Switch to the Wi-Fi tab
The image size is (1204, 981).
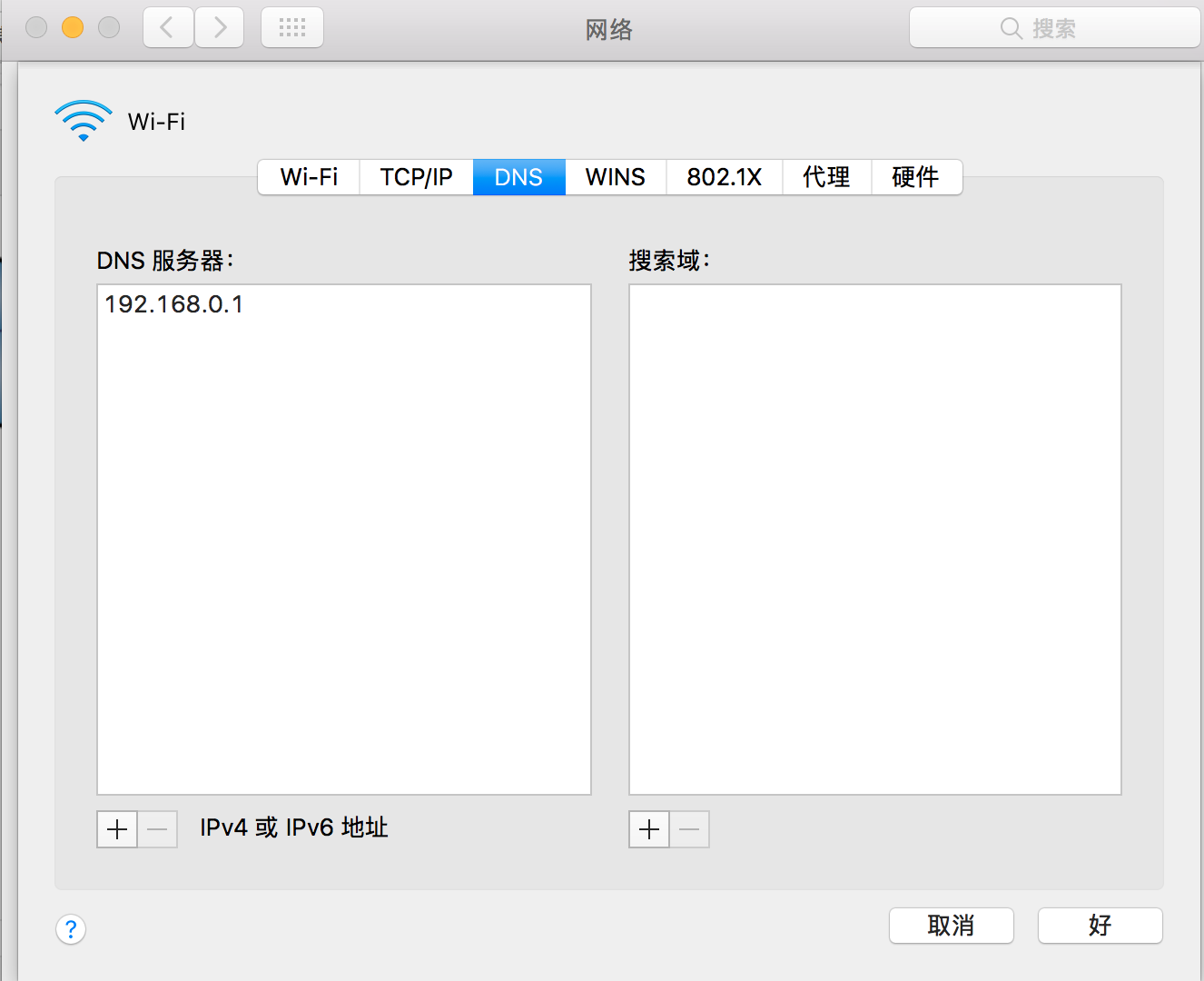(x=309, y=177)
